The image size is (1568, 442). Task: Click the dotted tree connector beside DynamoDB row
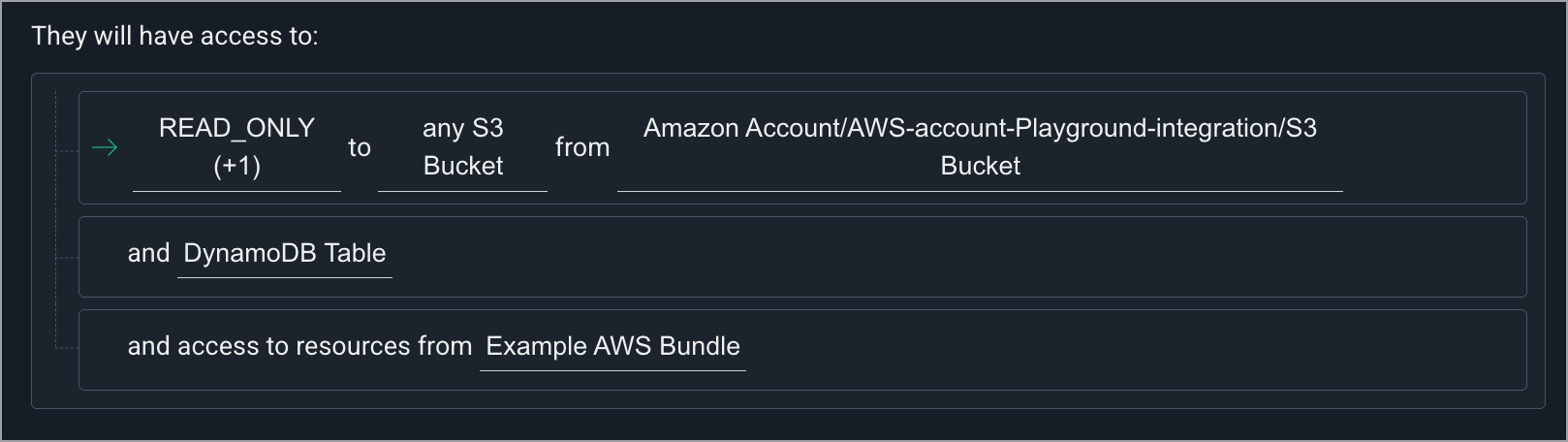66,258
